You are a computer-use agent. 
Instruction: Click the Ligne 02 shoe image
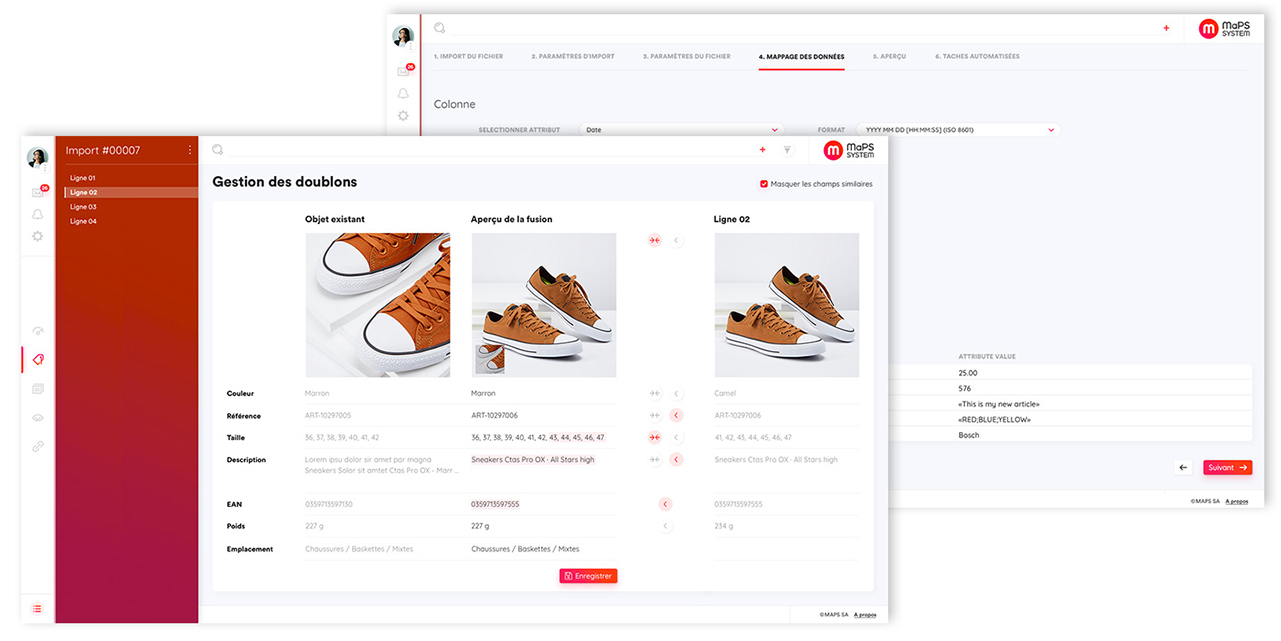click(x=787, y=305)
